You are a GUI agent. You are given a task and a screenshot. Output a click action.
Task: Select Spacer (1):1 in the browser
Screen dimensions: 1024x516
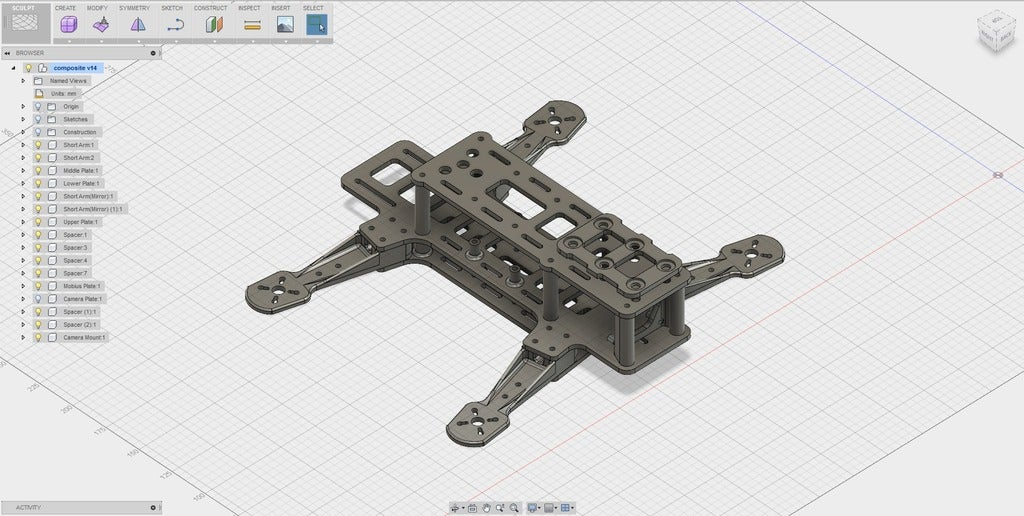80,312
